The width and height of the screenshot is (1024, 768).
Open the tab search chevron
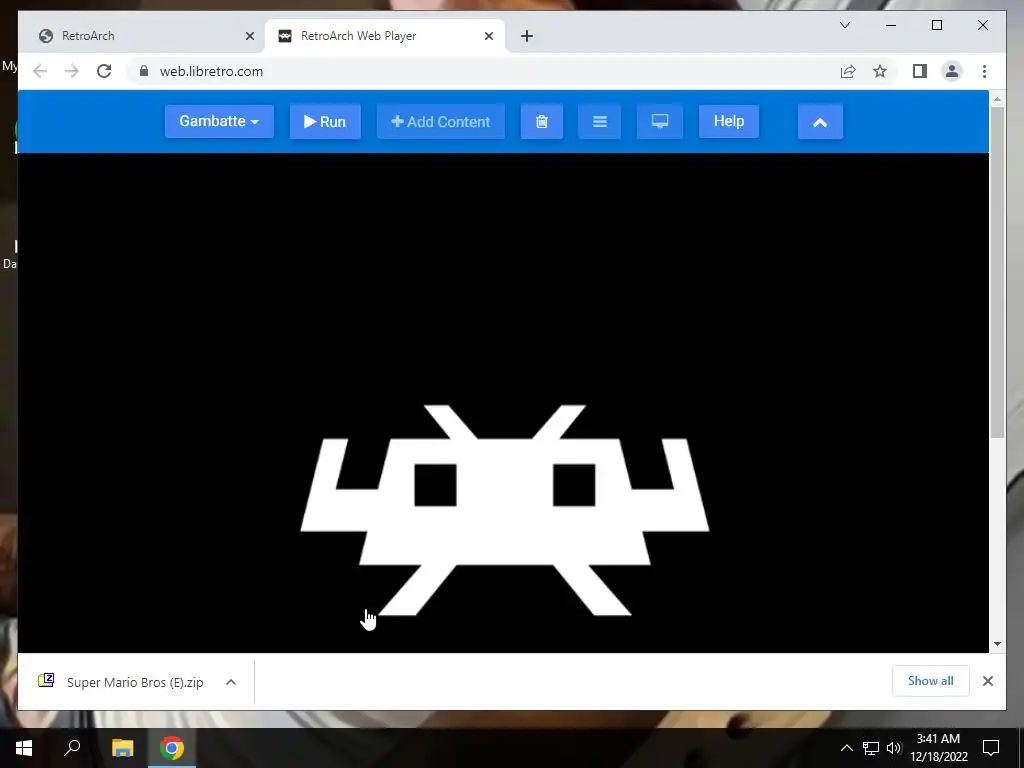pyautogui.click(x=845, y=25)
